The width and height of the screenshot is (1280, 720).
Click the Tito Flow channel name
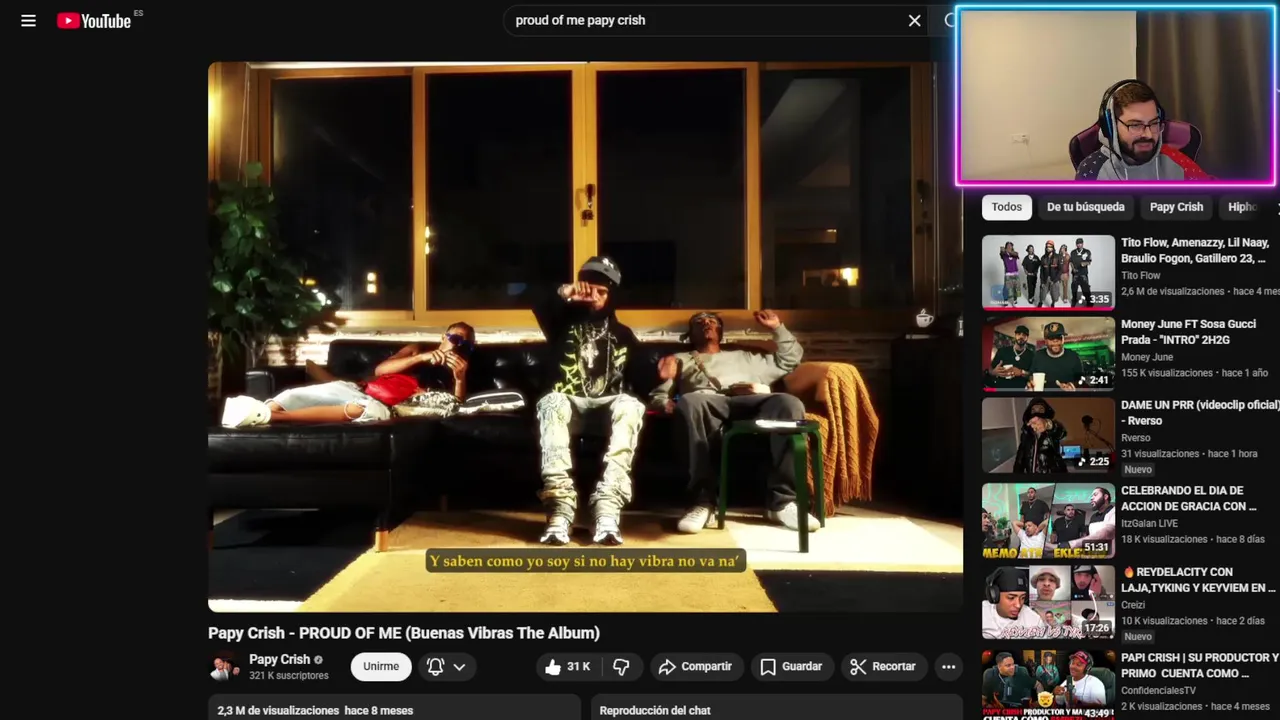(x=1141, y=276)
